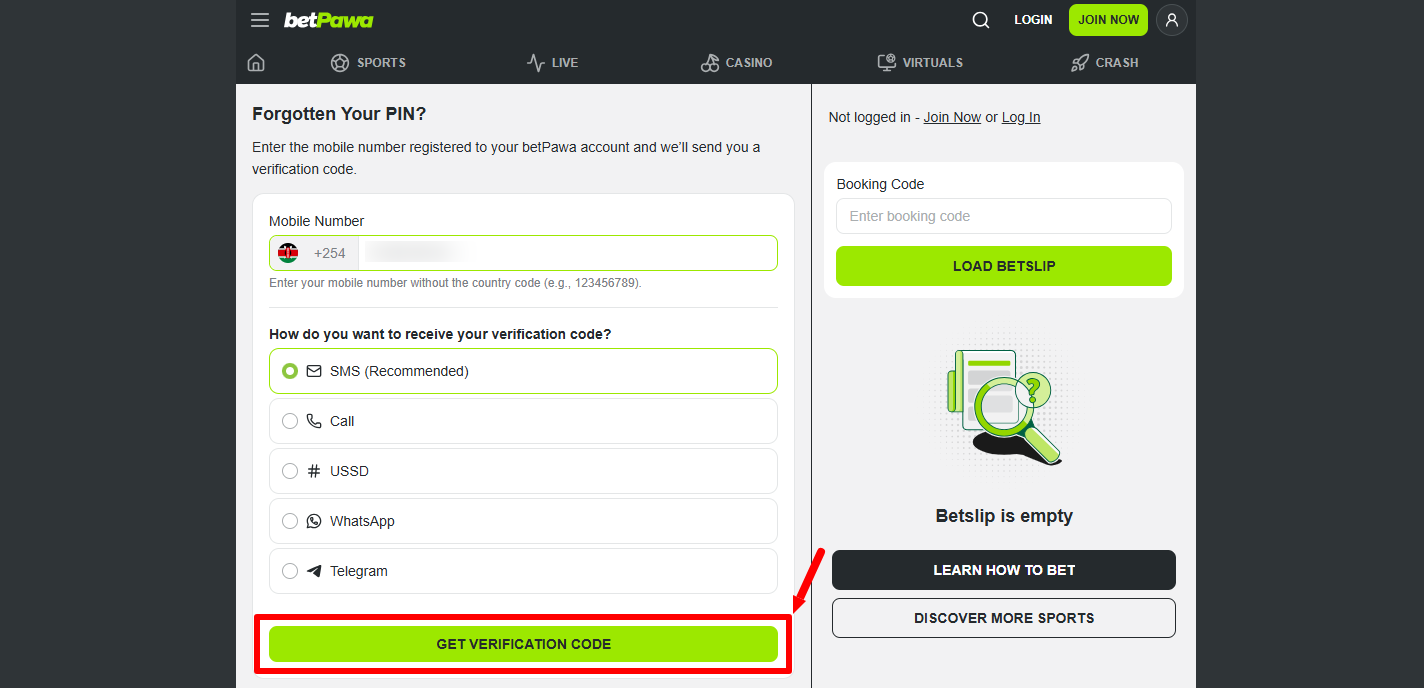Focus the Mobile Number input field
This screenshot has height=688, width=1424.
567,253
